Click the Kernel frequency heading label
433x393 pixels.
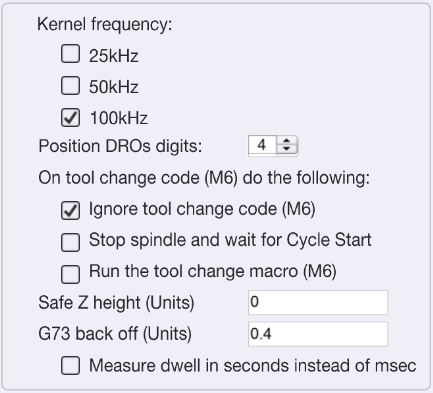pyautogui.click(x=105, y=25)
